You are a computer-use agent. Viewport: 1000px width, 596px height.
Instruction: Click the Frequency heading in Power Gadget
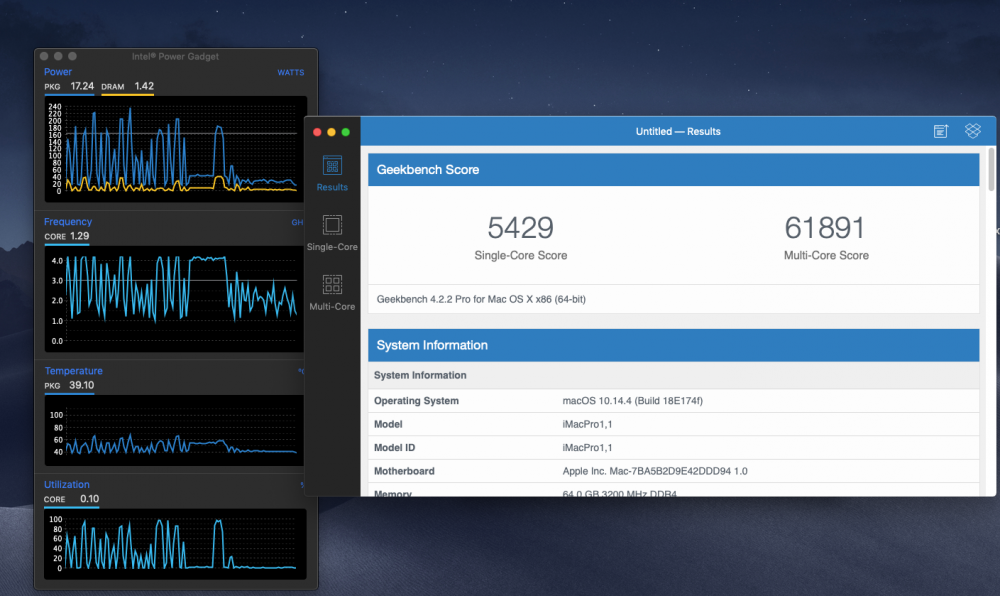[68, 222]
